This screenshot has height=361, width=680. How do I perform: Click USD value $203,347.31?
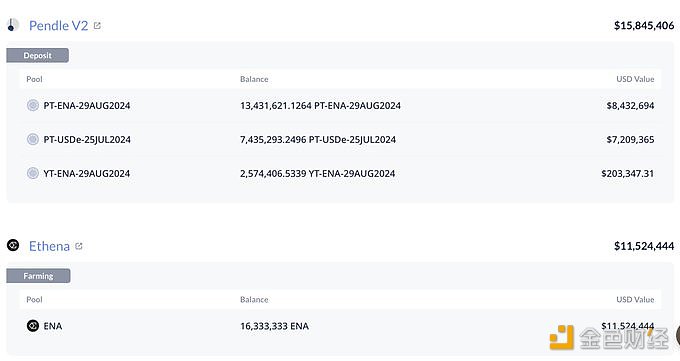(628, 174)
